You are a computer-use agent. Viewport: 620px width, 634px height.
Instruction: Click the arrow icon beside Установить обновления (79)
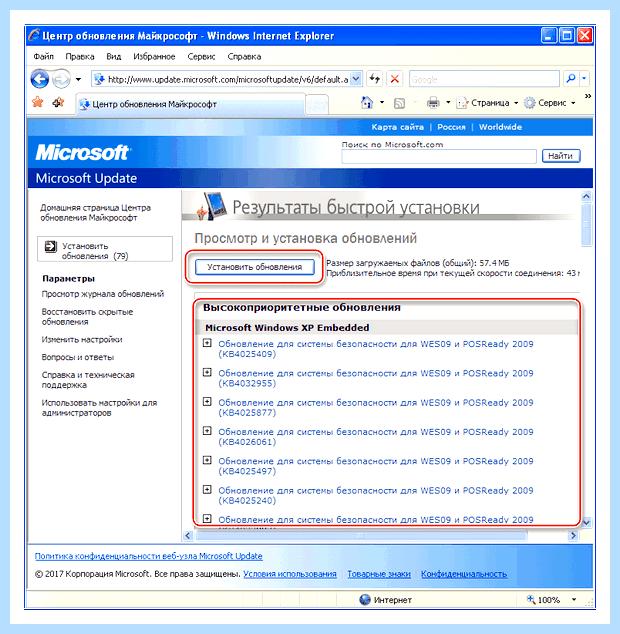tap(51, 246)
